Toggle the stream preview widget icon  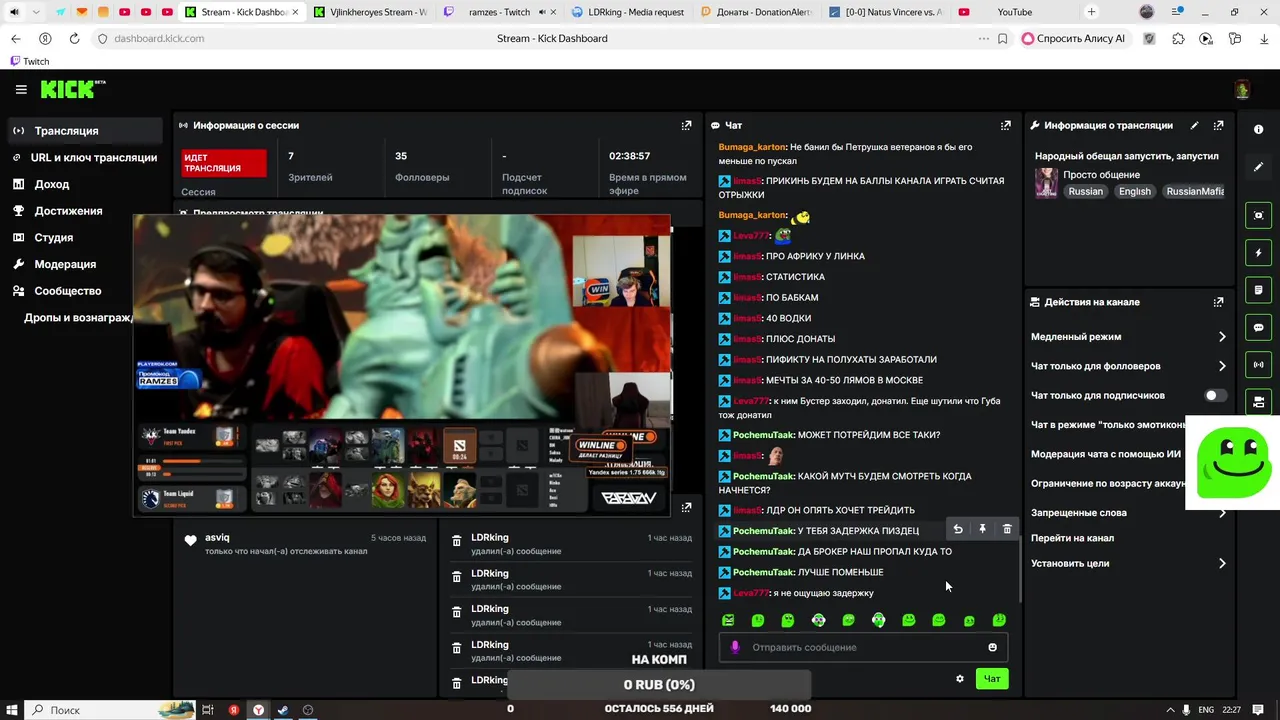1258,215
